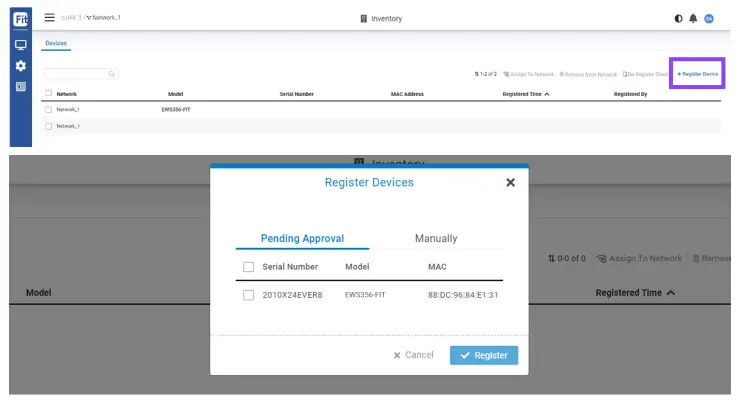The width and height of the screenshot is (746, 408).
Task: Click EWS356-FIT model in dialog
Action: tap(365, 295)
